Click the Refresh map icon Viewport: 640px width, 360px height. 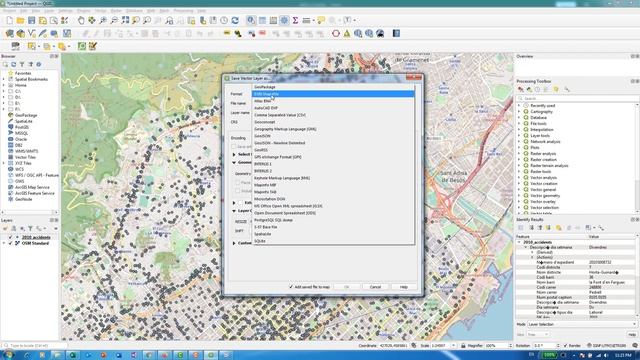235,20
